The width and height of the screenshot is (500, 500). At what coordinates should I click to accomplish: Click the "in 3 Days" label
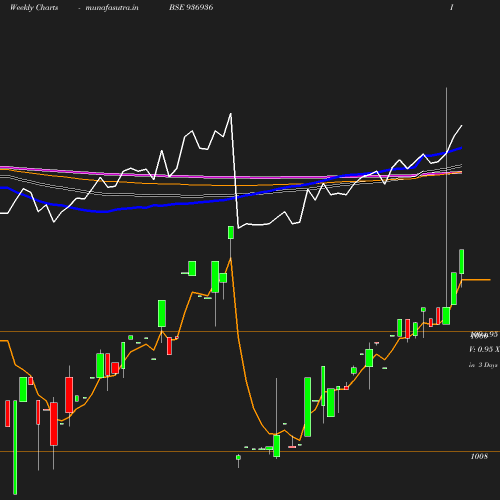coord(483,365)
